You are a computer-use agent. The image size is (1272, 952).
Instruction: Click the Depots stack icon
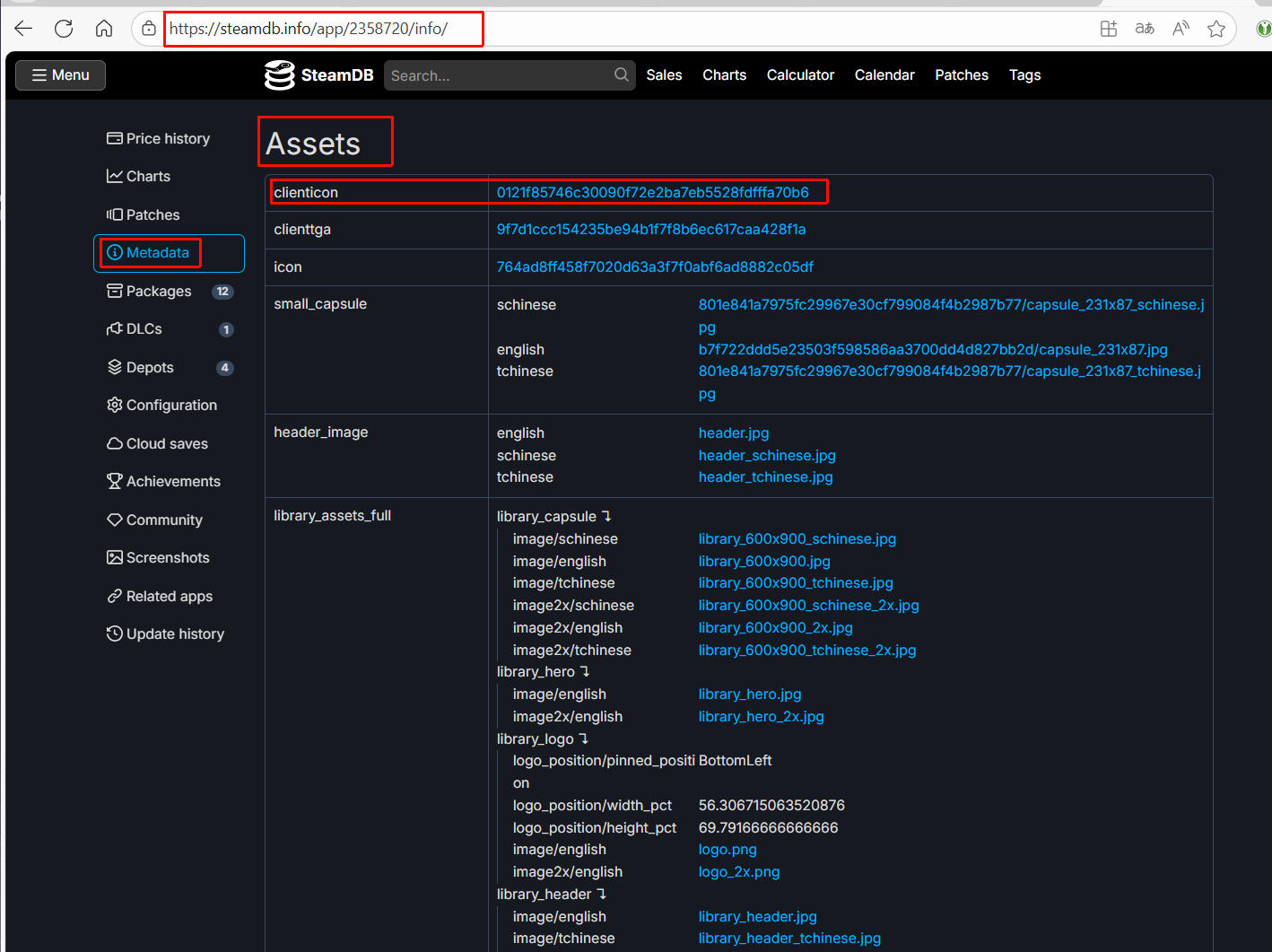click(115, 367)
